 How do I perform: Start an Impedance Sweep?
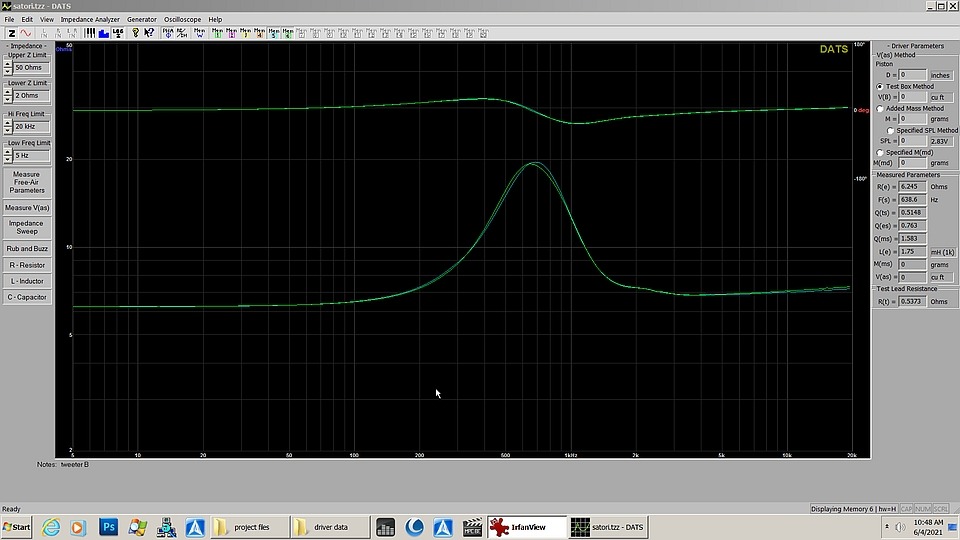(x=27, y=228)
